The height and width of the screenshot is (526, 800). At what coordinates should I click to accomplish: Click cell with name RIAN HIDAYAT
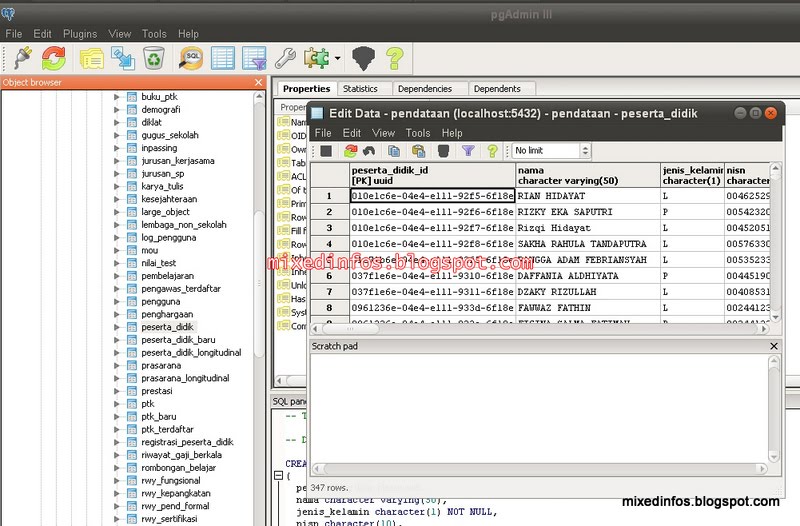(588, 196)
